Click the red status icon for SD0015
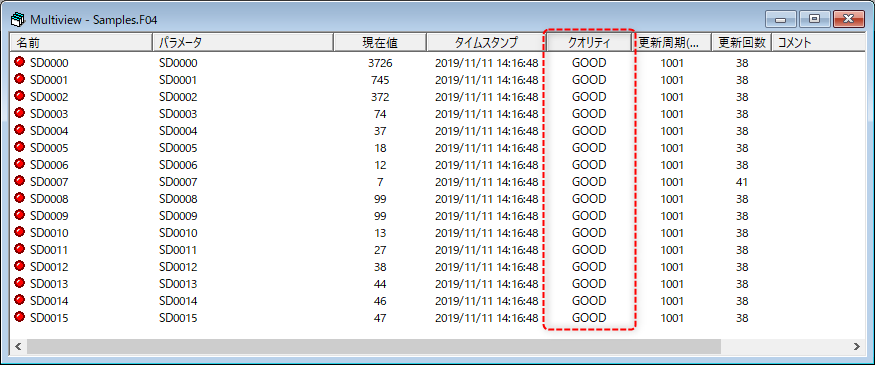 point(20,317)
